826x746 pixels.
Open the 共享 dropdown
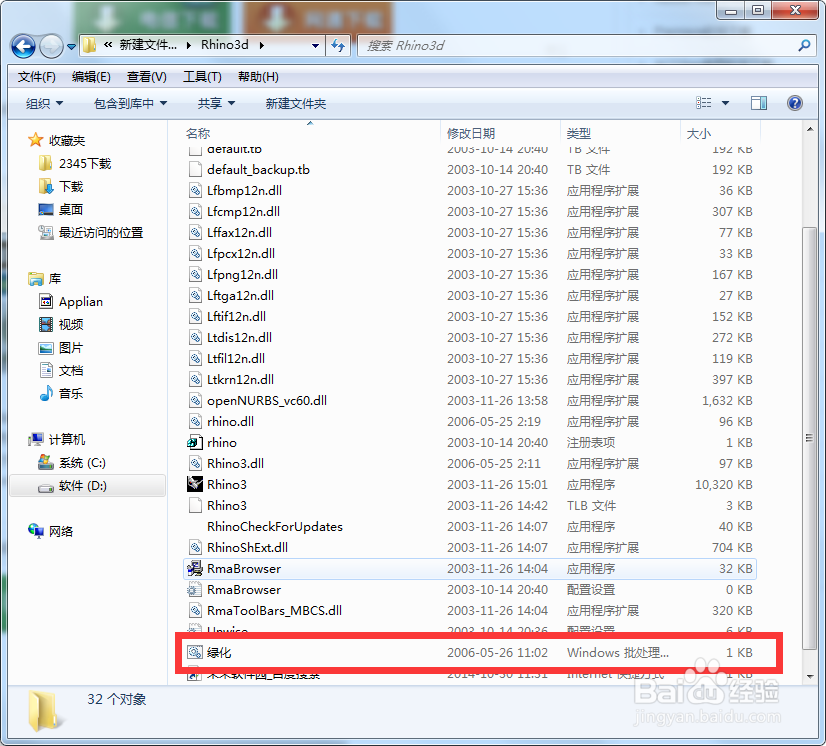coord(216,103)
